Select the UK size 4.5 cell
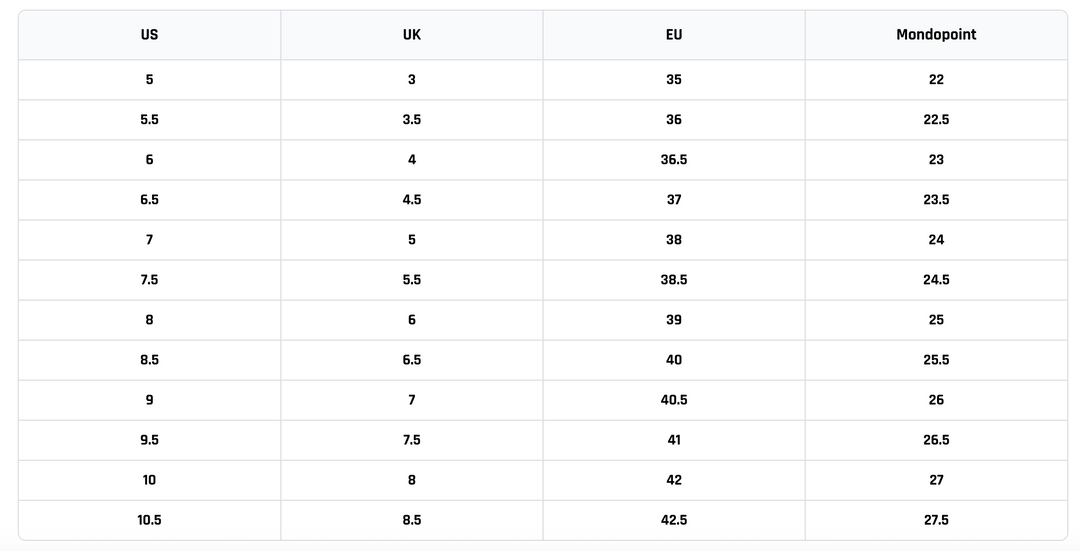Screen dimensions: 1080x551 pos(411,200)
